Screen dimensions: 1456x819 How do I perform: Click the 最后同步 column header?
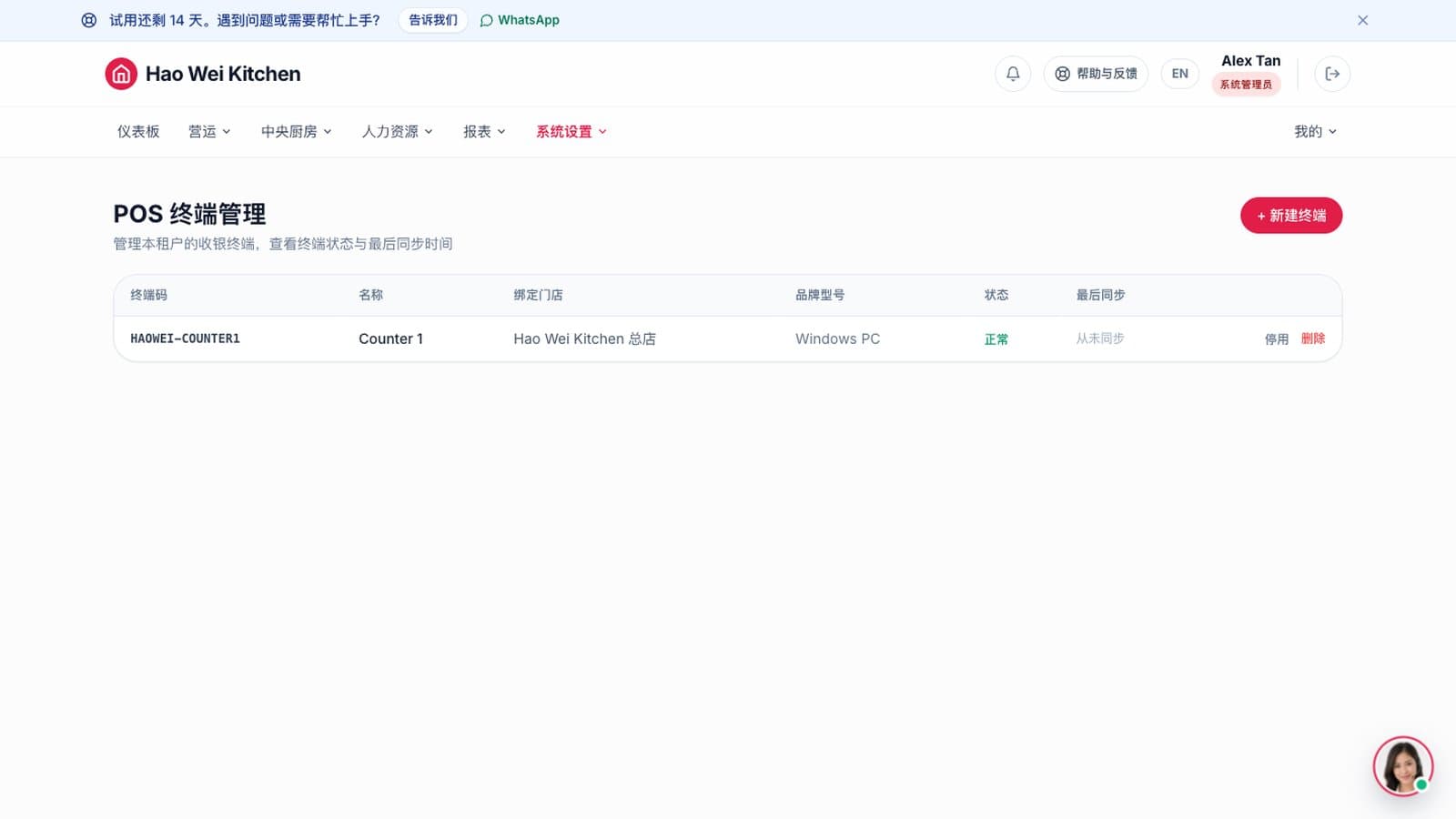click(1100, 295)
